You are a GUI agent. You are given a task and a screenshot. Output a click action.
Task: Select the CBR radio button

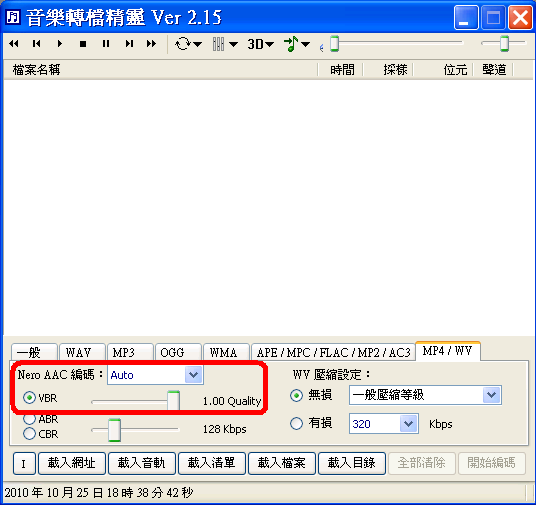(29, 434)
